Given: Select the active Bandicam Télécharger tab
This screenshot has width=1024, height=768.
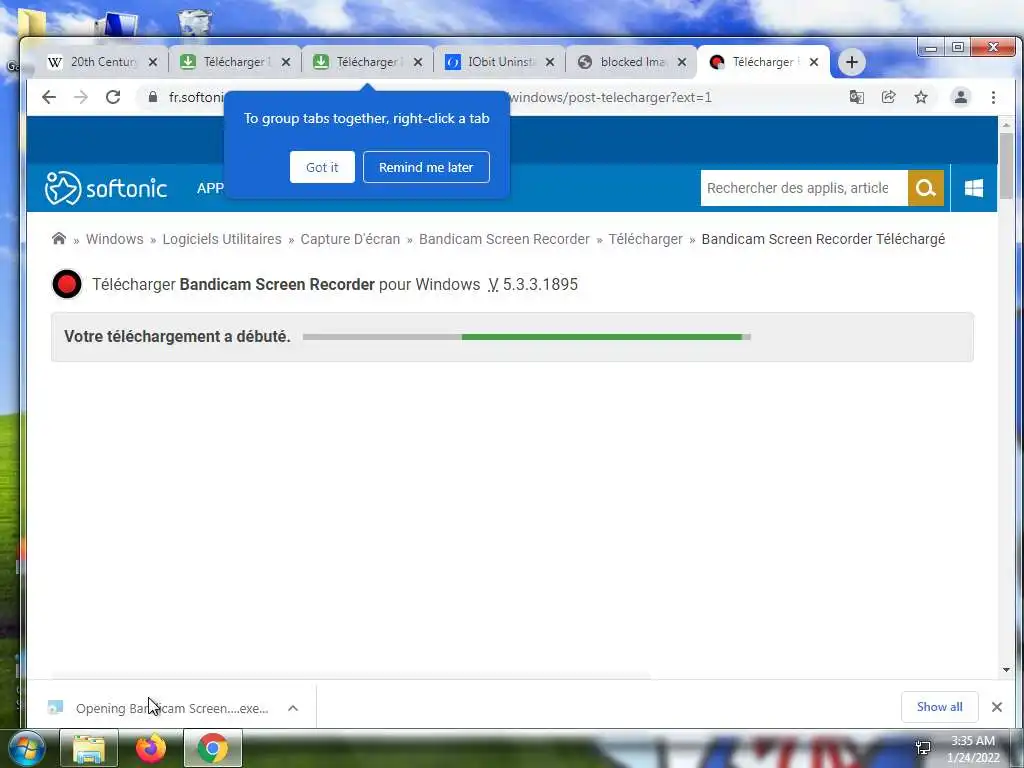Looking at the screenshot, I should tap(762, 62).
